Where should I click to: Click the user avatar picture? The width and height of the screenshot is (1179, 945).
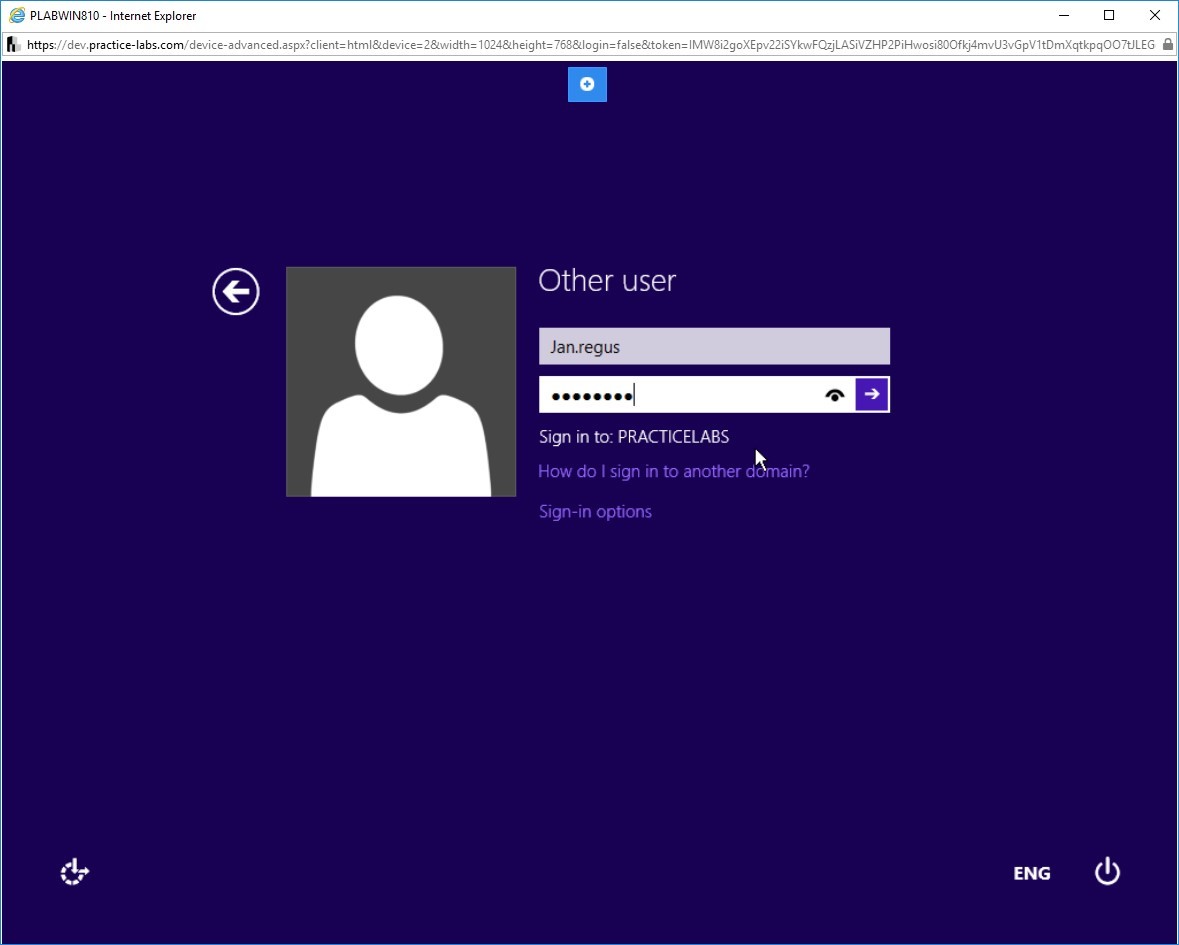click(x=401, y=382)
